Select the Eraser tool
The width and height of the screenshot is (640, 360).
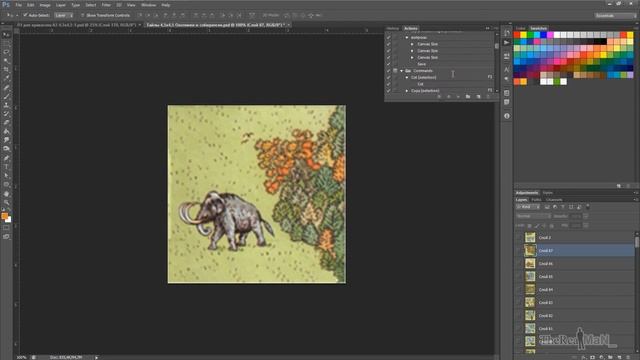6,123
